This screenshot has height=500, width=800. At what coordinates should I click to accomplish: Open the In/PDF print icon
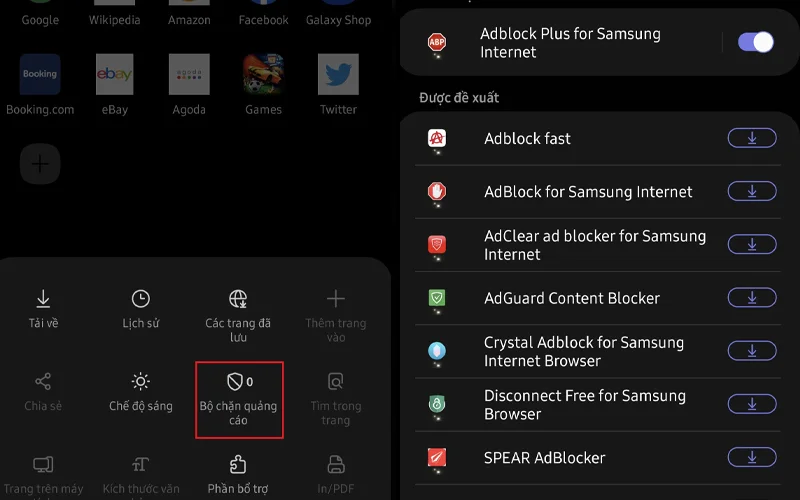(336, 465)
